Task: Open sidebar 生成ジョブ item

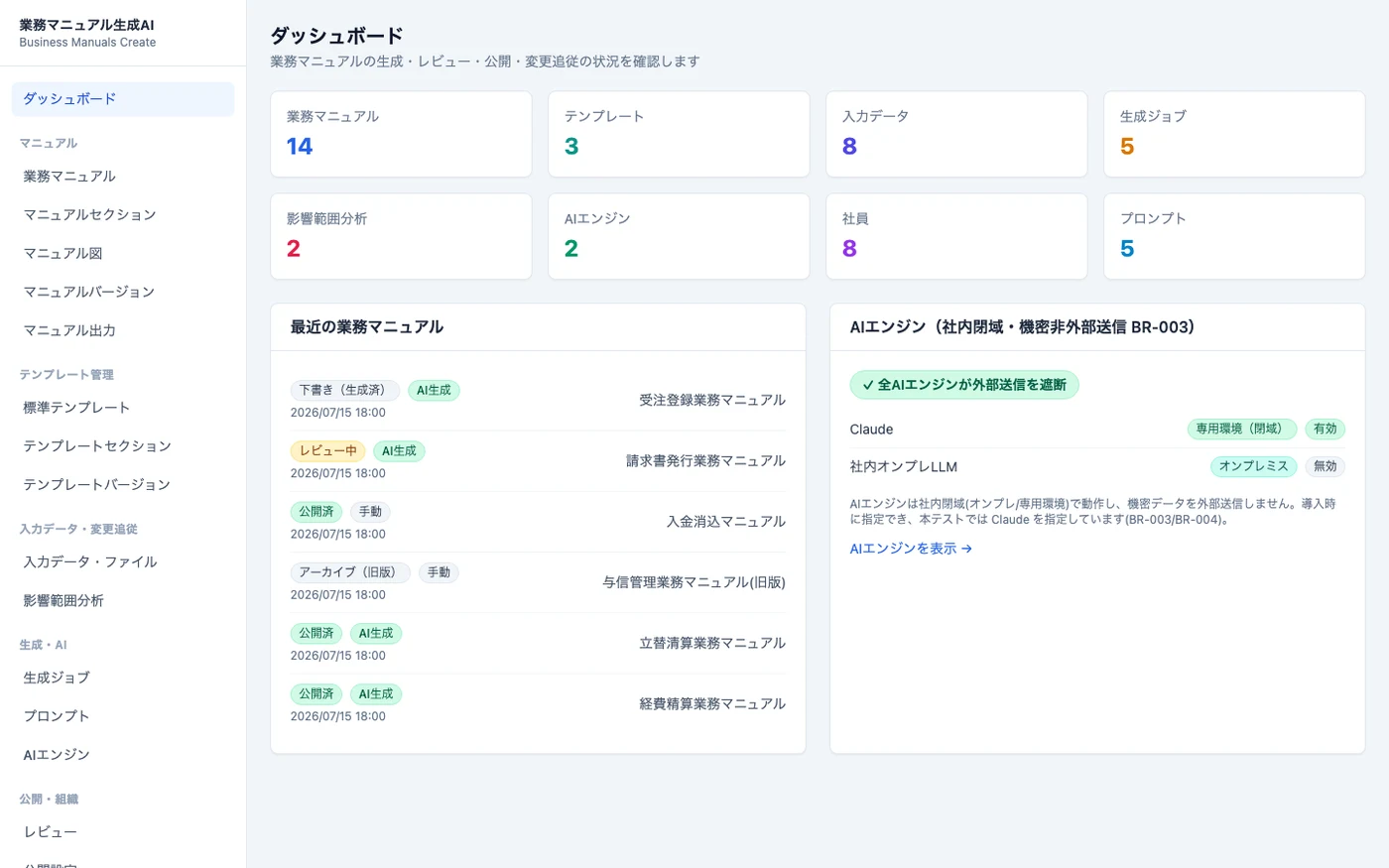Action: 123,678
